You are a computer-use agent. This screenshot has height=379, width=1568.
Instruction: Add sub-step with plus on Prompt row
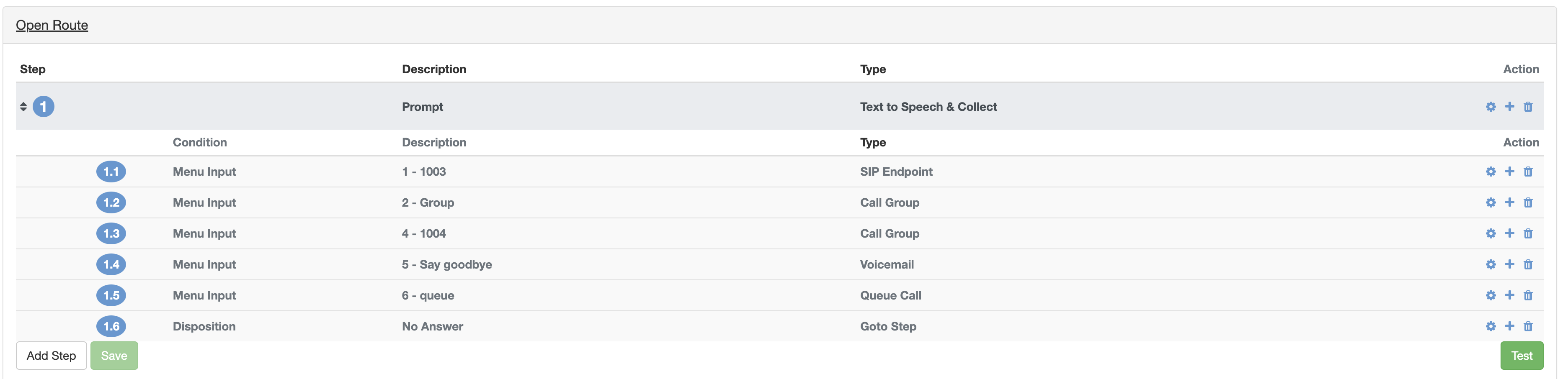(x=1509, y=106)
